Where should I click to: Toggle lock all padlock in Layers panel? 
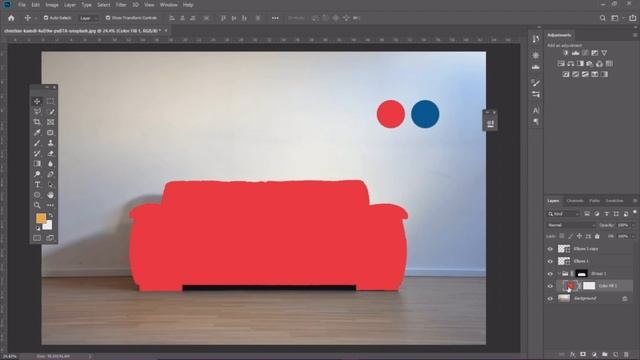pyautogui.click(x=597, y=236)
